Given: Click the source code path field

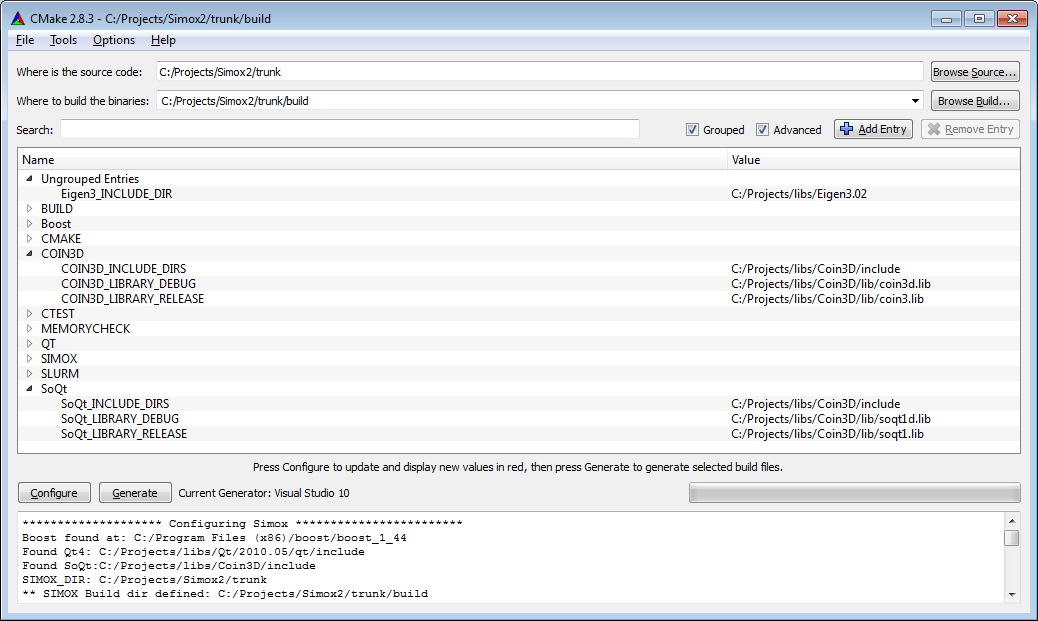Looking at the screenshot, I should click(540, 72).
